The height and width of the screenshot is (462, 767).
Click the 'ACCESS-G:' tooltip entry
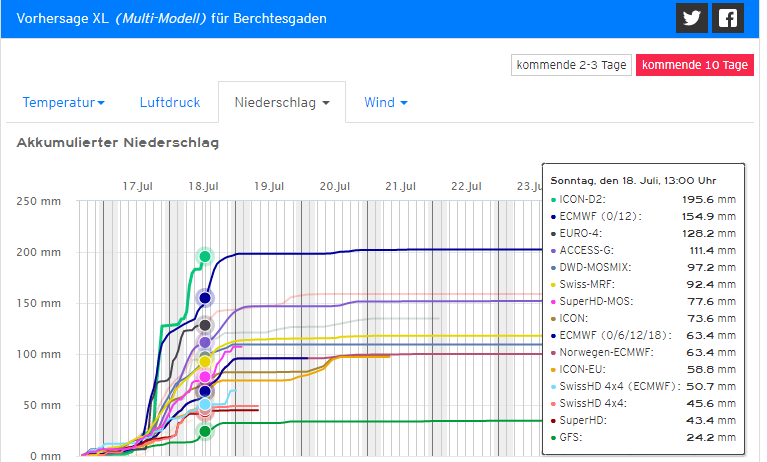tap(587, 251)
